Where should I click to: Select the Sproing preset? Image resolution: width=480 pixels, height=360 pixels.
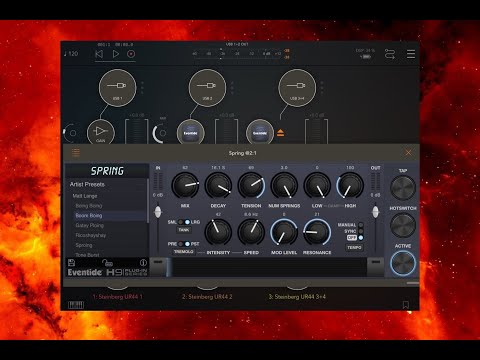click(x=84, y=245)
